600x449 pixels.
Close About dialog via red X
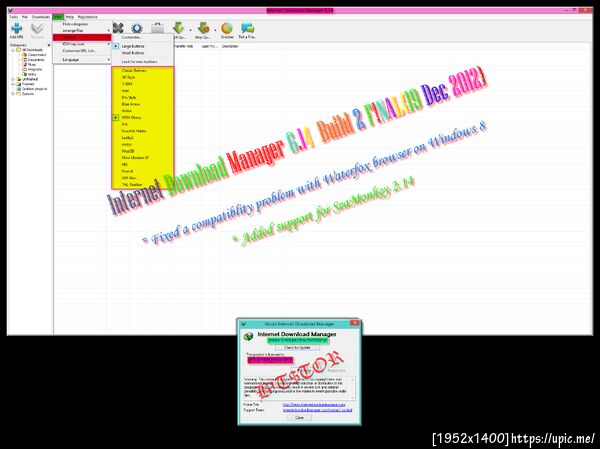[x=355, y=323]
